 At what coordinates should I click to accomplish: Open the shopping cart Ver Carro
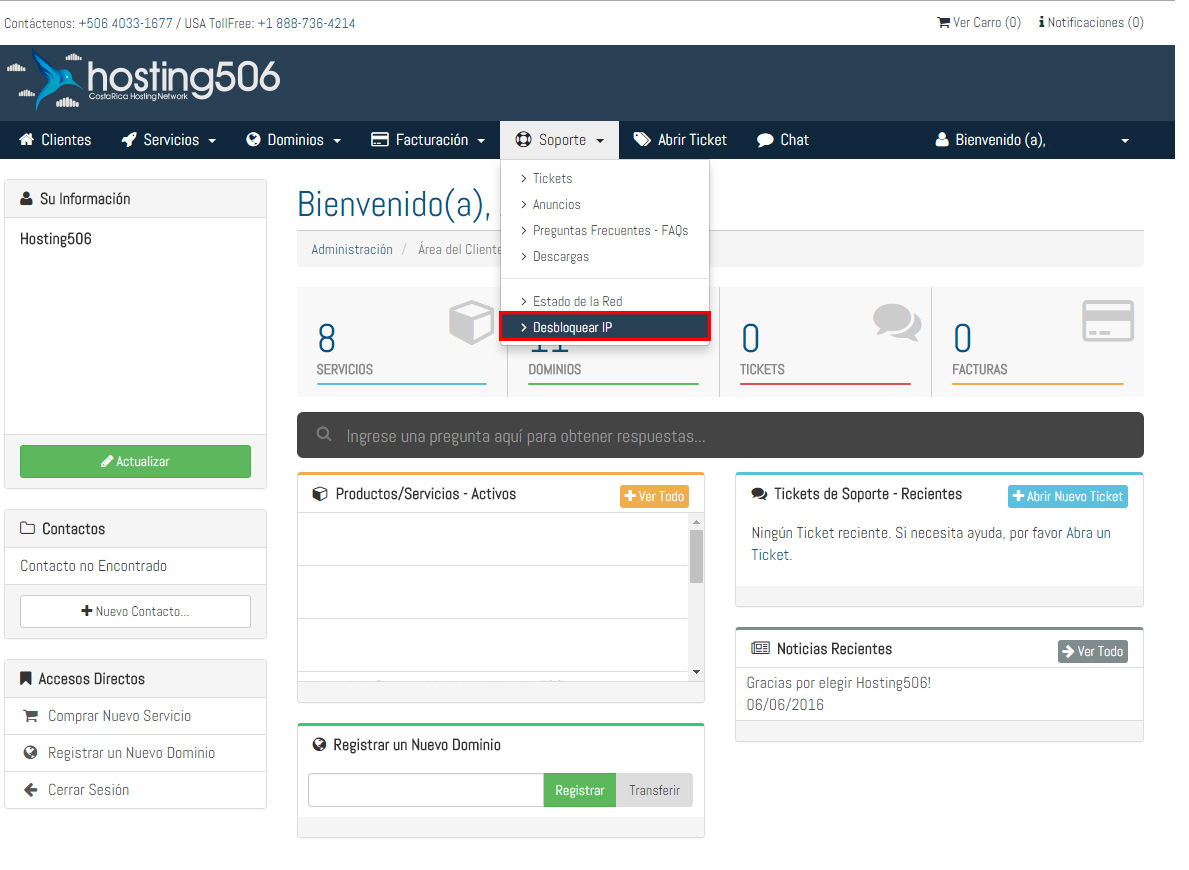tap(978, 22)
